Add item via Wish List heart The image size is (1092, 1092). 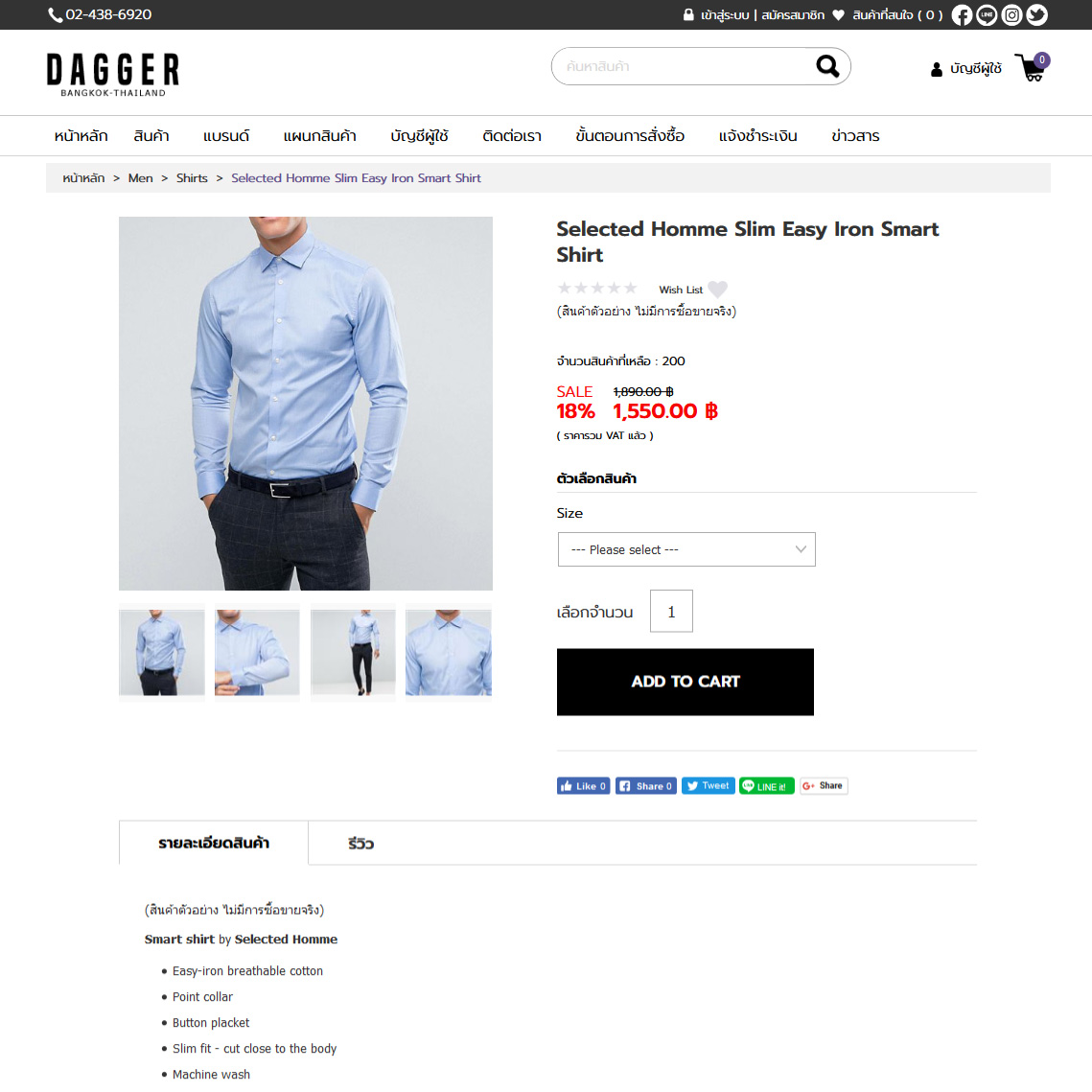click(x=717, y=289)
